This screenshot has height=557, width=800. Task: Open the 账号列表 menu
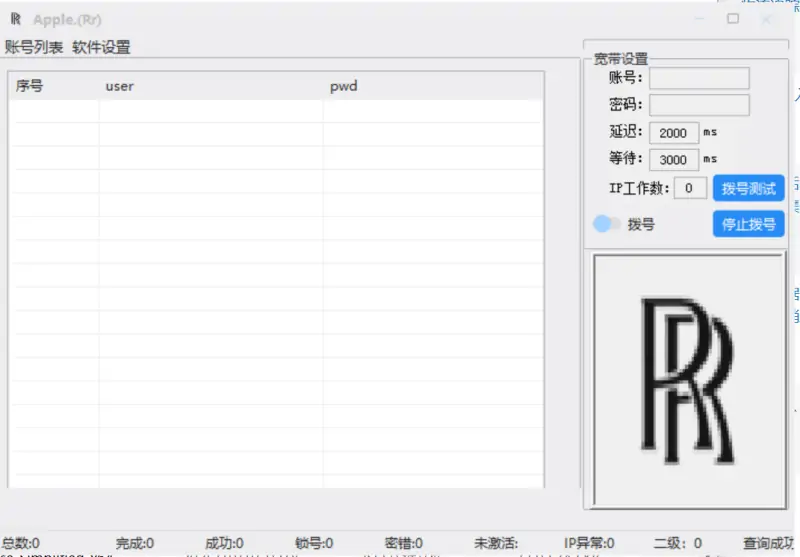(34, 47)
